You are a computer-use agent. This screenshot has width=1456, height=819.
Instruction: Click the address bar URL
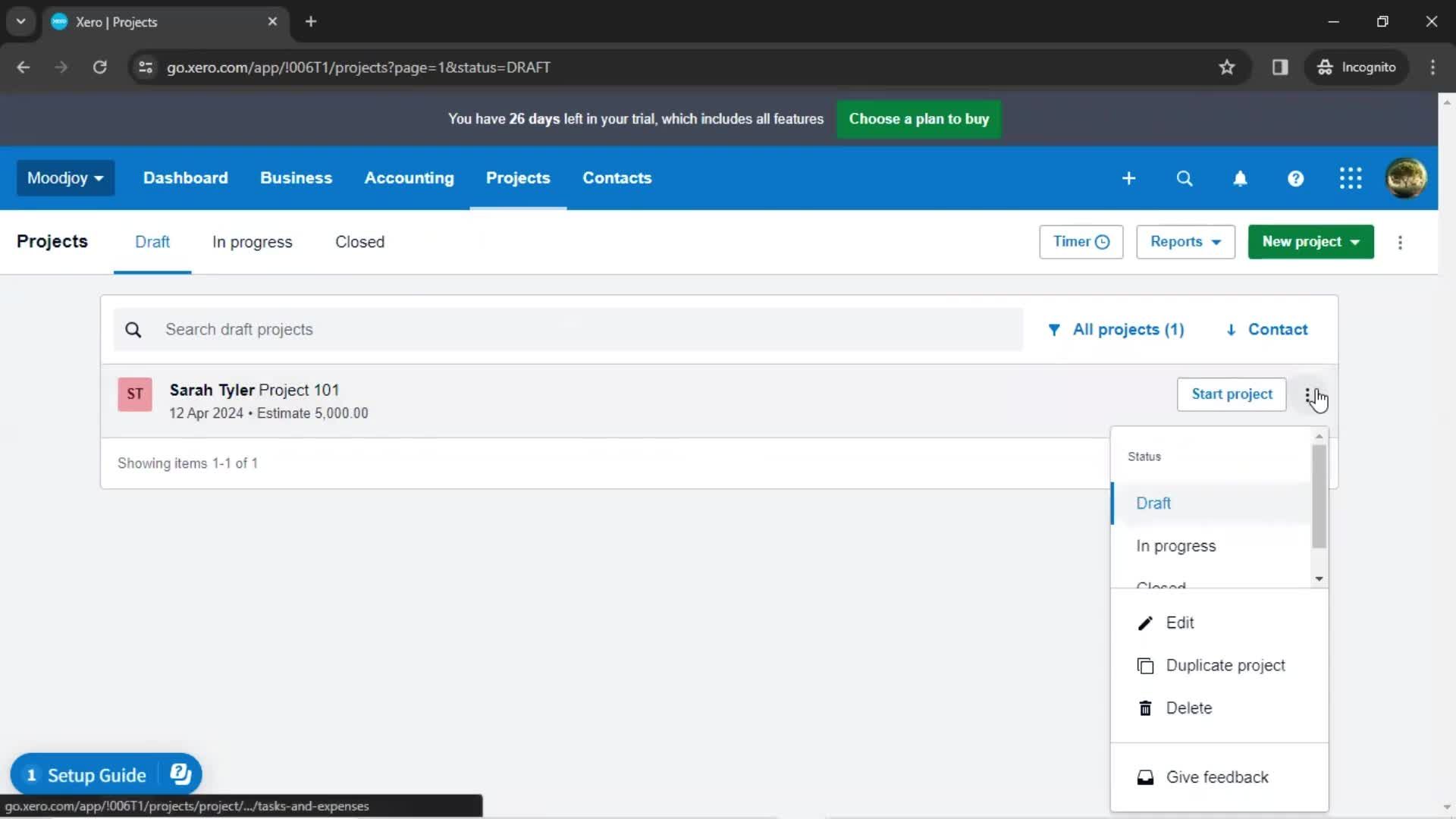click(x=359, y=67)
